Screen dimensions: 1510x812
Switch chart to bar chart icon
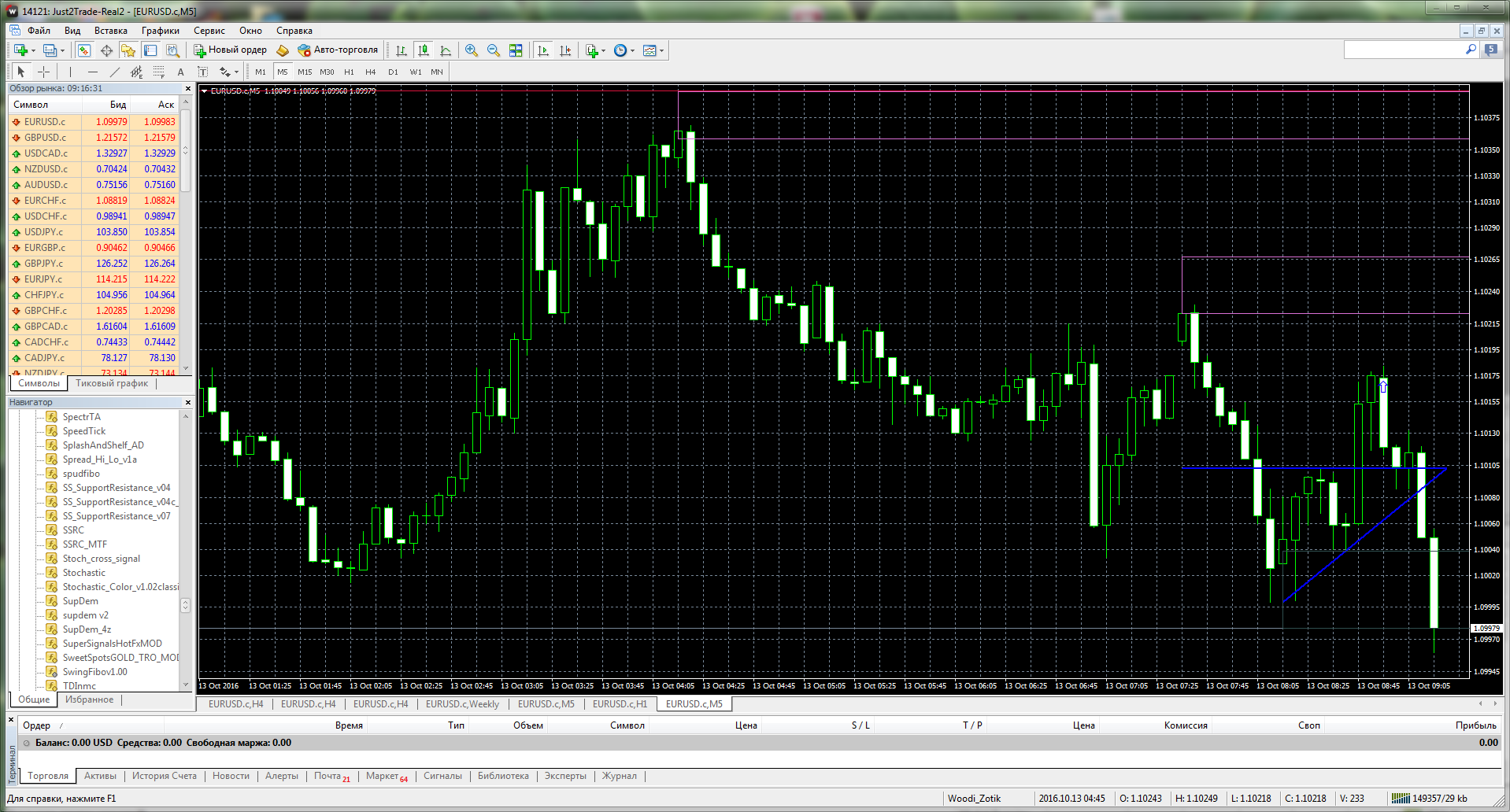click(x=401, y=50)
